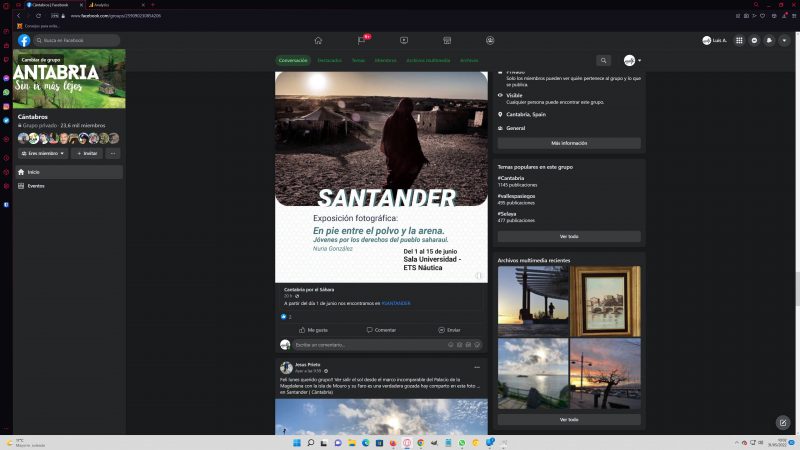Screen dimensions: 800x450
Task: Click the group search magnifier icon
Action: (x=603, y=61)
